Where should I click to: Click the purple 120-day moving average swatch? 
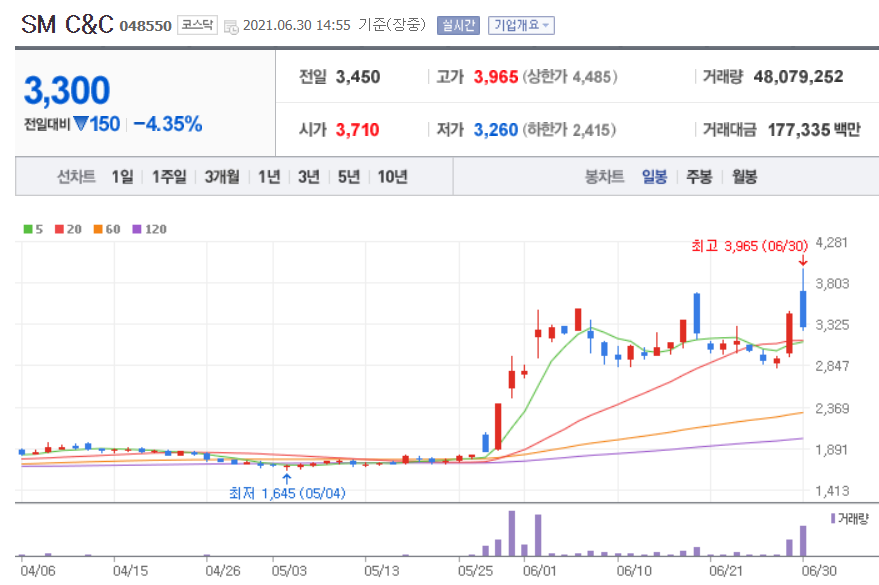tap(137, 229)
